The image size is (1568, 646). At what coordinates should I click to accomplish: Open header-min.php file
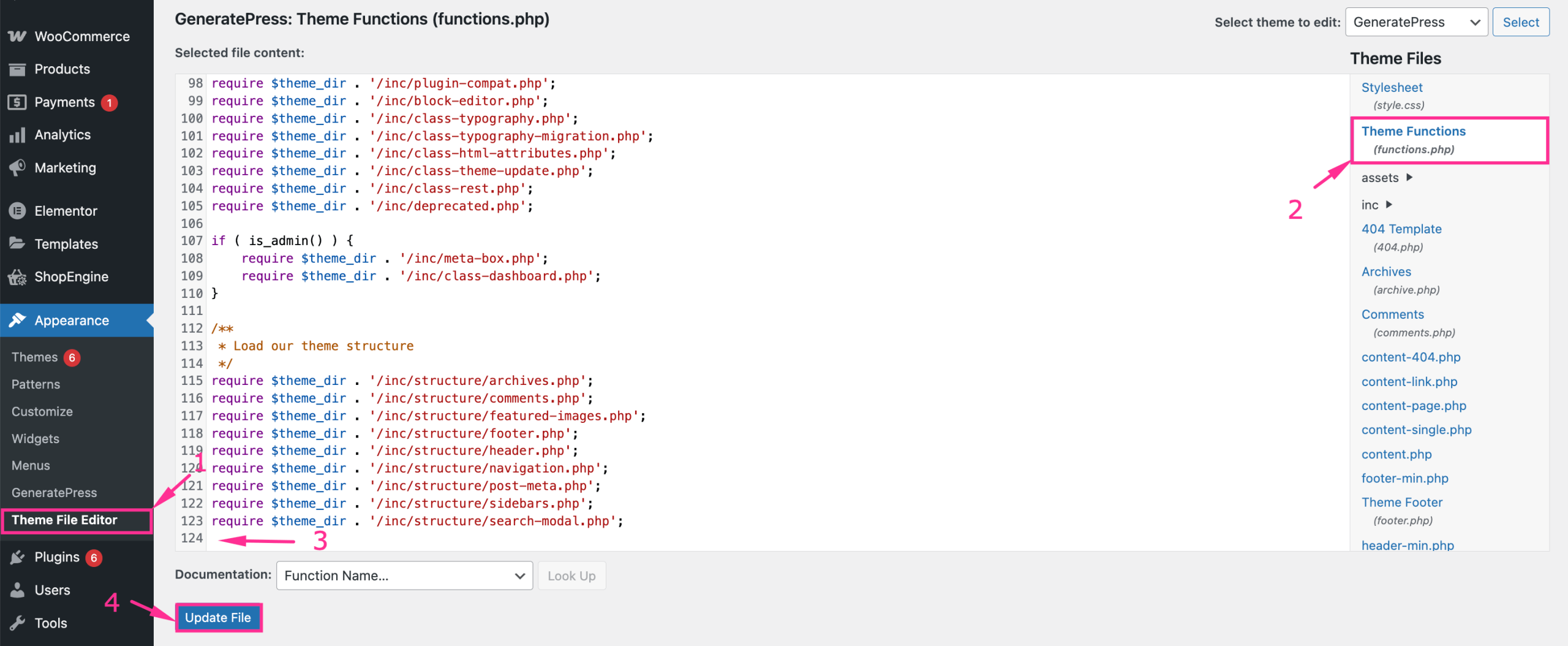1408,545
